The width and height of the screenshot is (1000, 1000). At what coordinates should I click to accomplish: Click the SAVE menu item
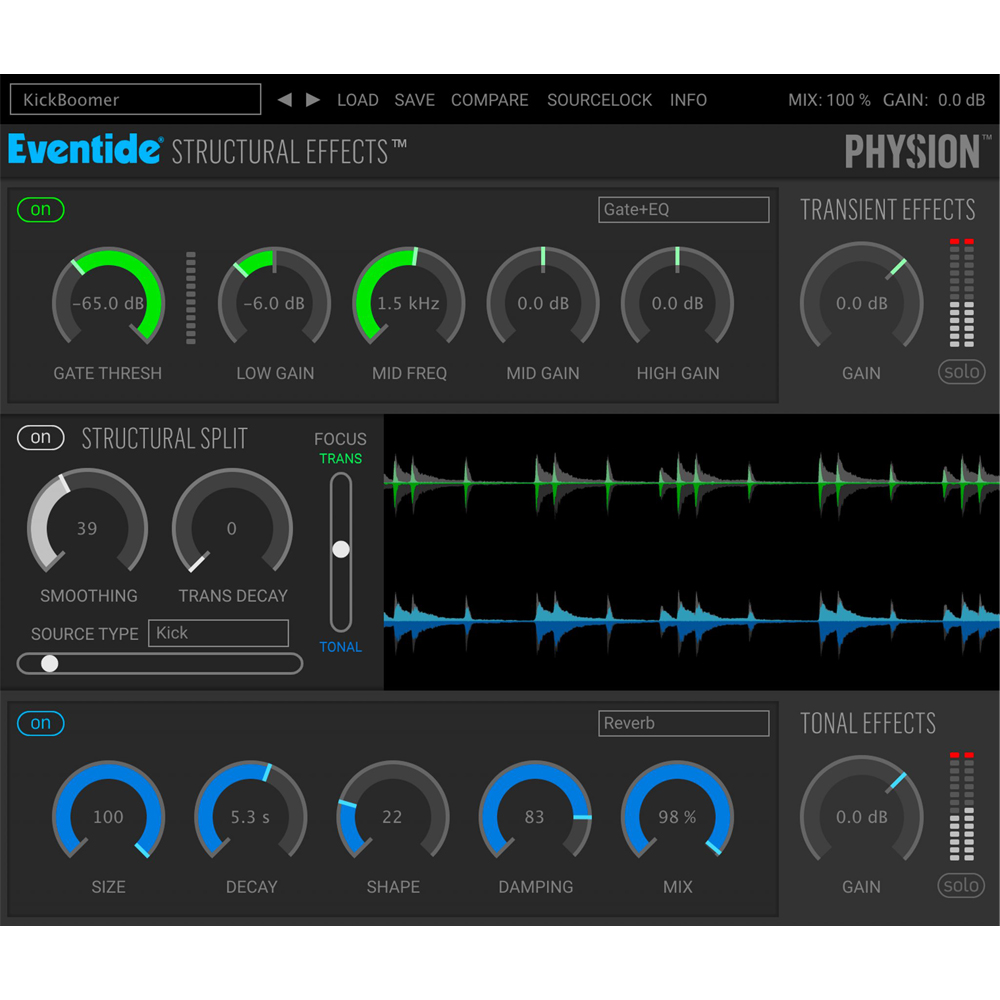click(415, 100)
